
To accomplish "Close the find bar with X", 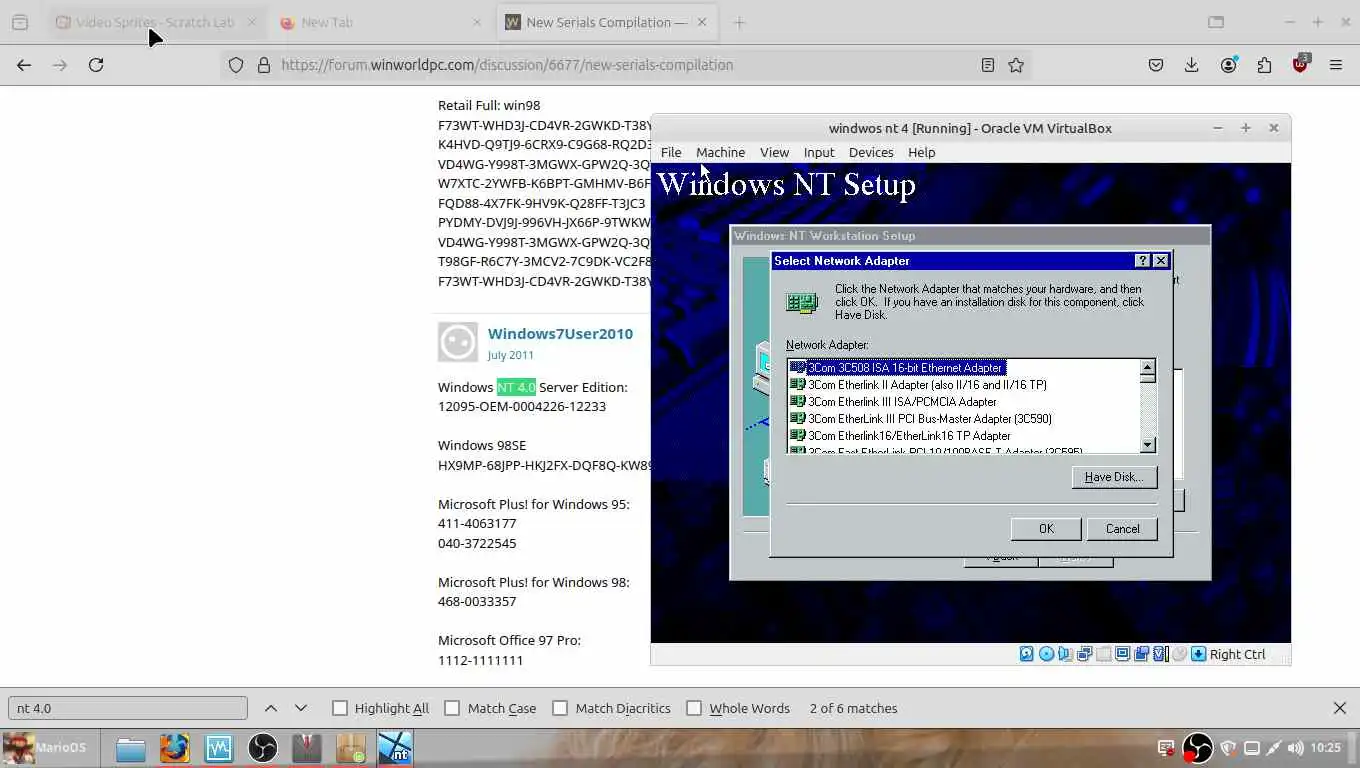I will (x=1340, y=708).
